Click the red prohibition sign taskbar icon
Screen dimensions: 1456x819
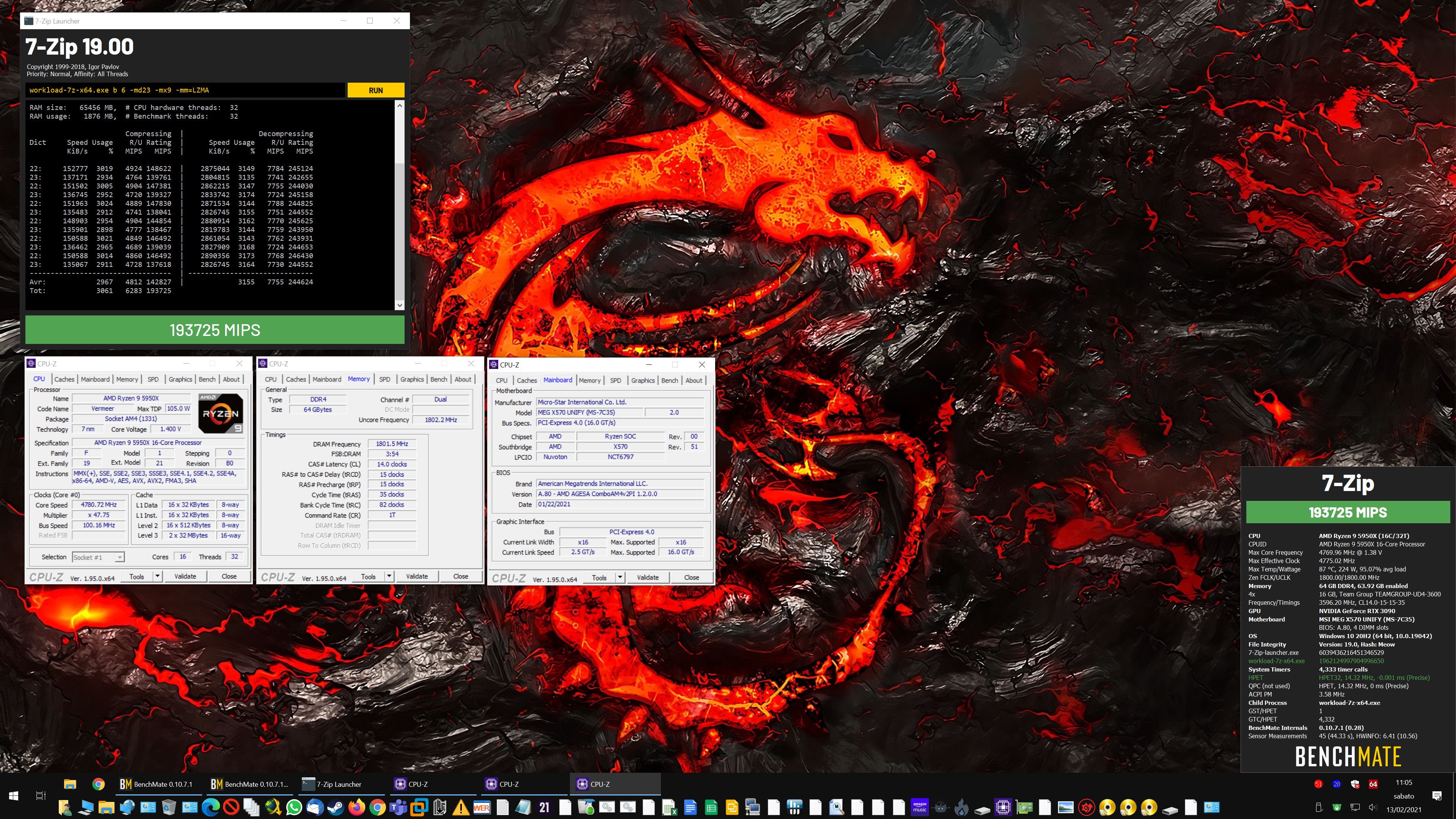tap(231, 808)
